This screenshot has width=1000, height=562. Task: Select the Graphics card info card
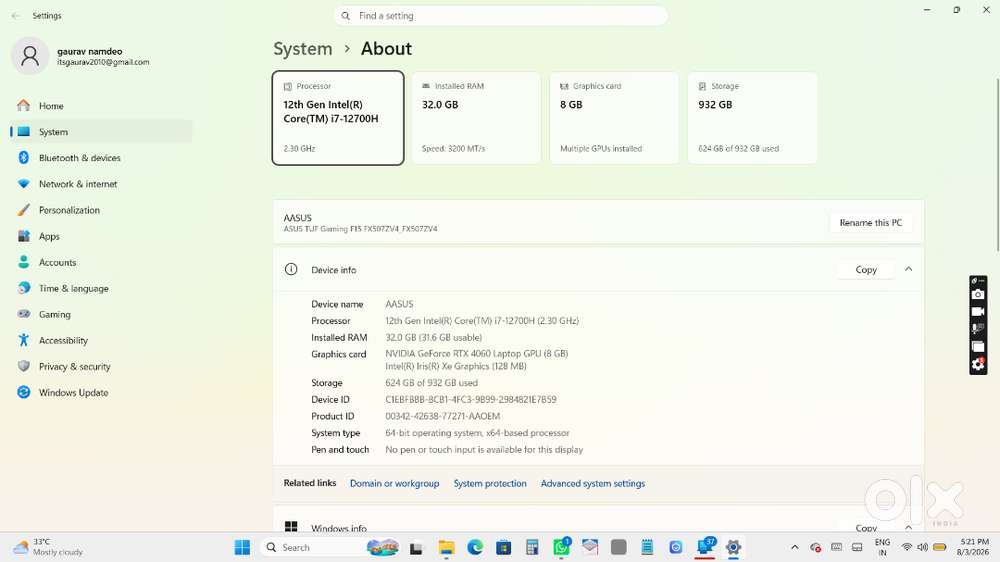pos(614,118)
